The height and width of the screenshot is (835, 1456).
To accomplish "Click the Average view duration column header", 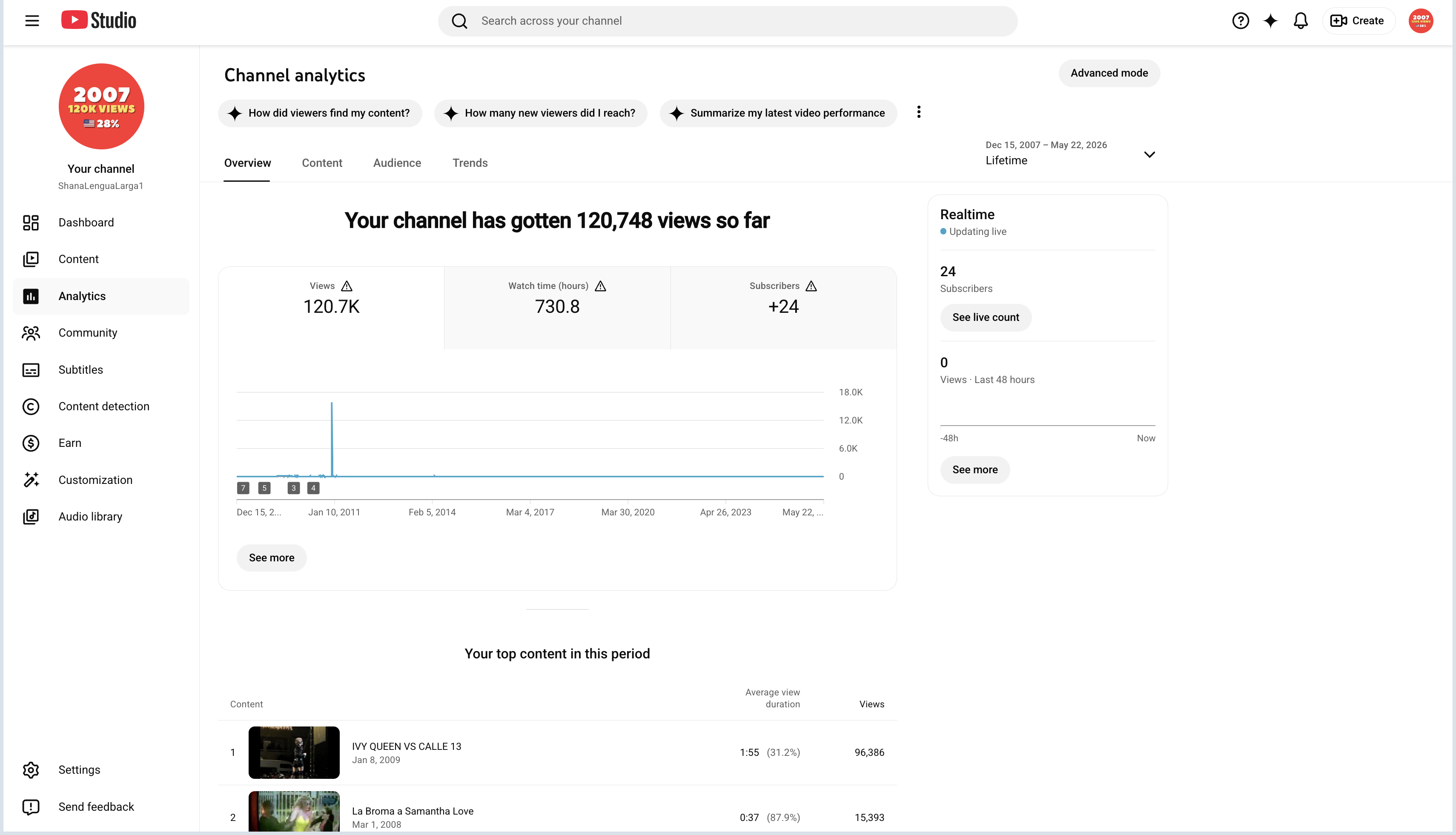I will (x=772, y=698).
